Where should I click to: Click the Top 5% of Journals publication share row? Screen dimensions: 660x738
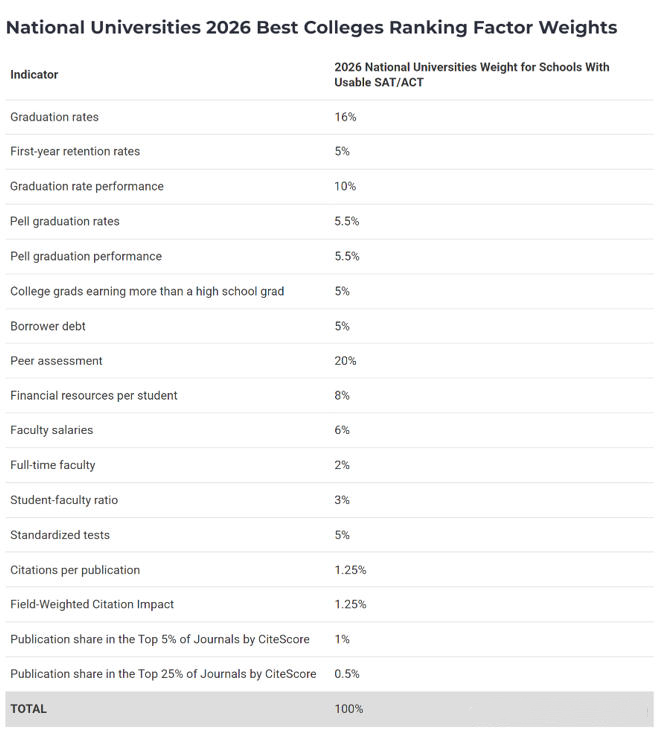point(160,639)
